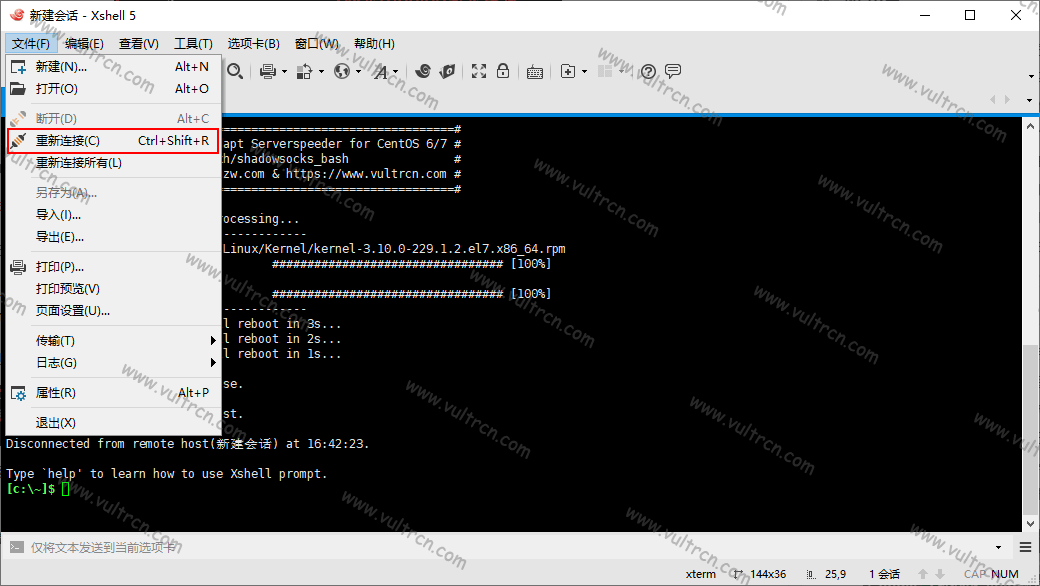Click the Print icon in toolbar
The width and height of the screenshot is (1040, 586).
pos(267,71)
